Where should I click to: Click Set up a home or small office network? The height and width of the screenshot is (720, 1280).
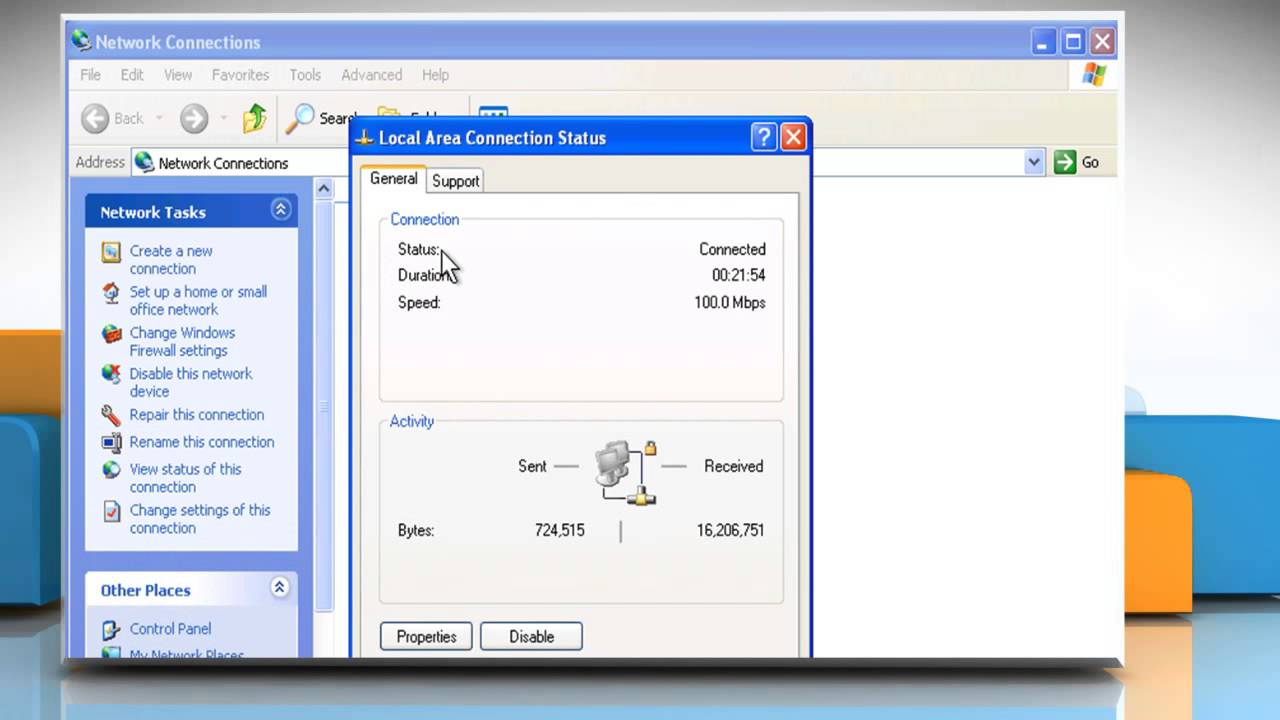click(x=198, y=301)
